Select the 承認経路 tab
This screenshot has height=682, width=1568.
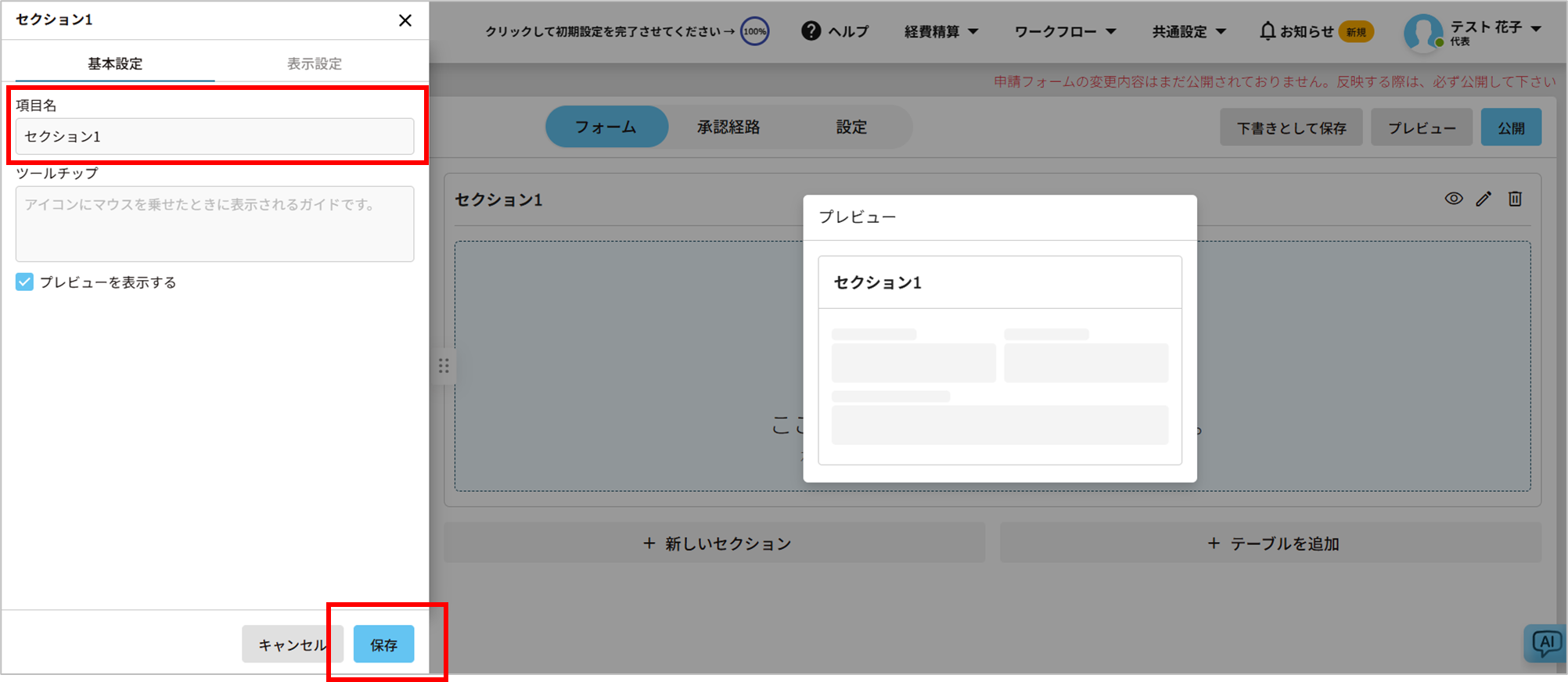(x=728, y=127)
